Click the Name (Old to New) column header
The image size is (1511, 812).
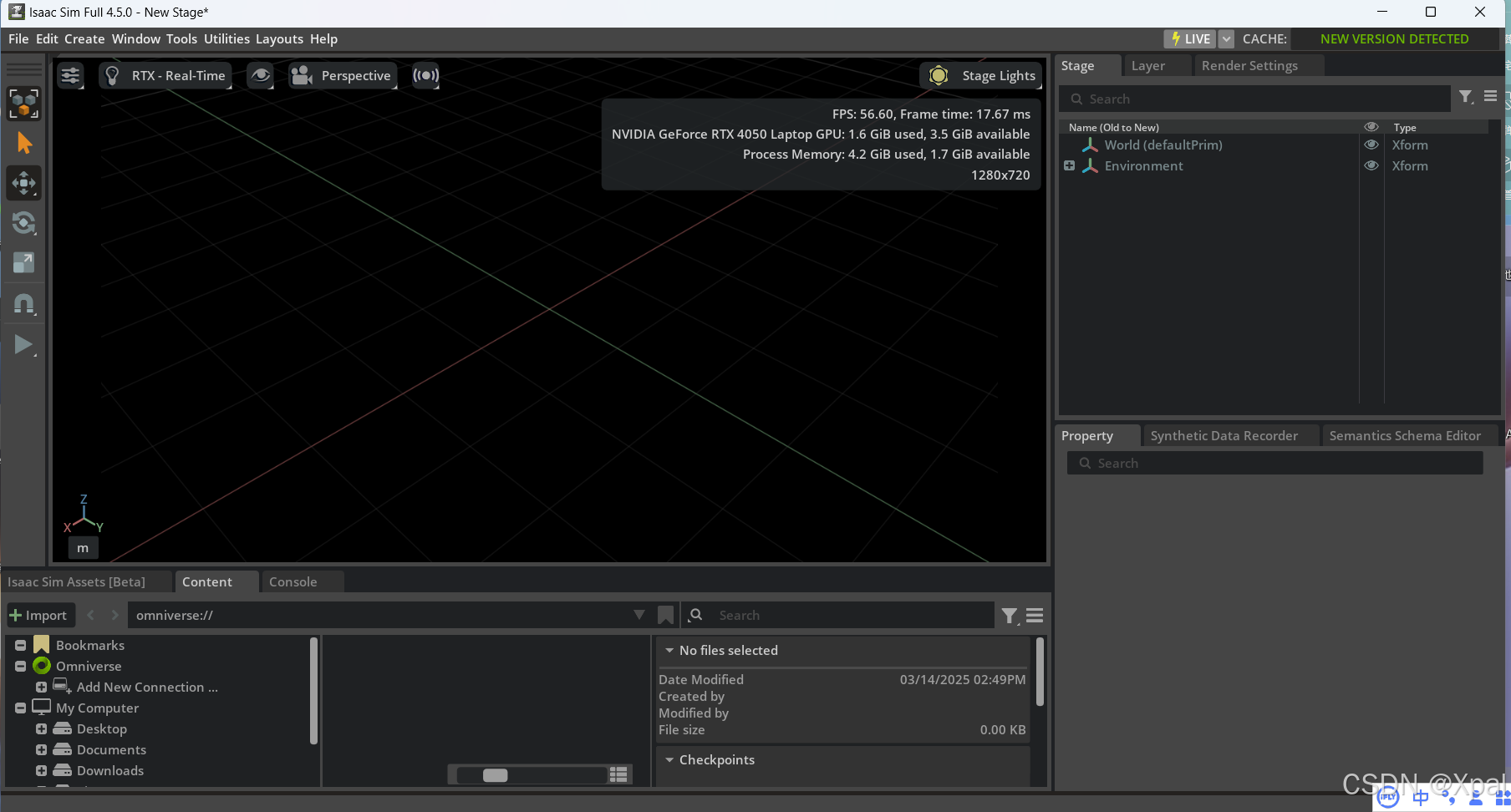pos(1113,127)
